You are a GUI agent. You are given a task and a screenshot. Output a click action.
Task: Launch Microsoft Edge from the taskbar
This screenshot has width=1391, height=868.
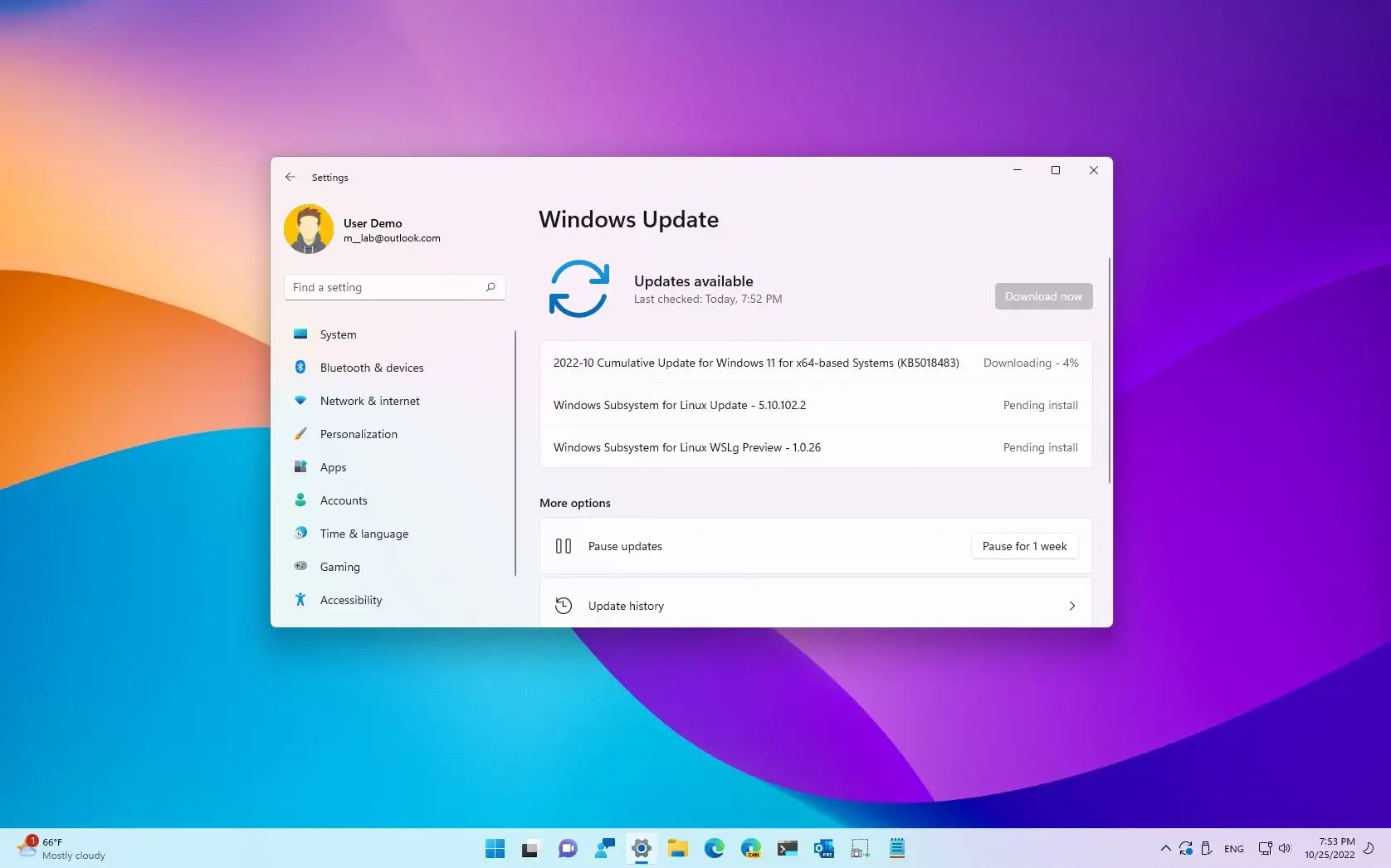715,848
